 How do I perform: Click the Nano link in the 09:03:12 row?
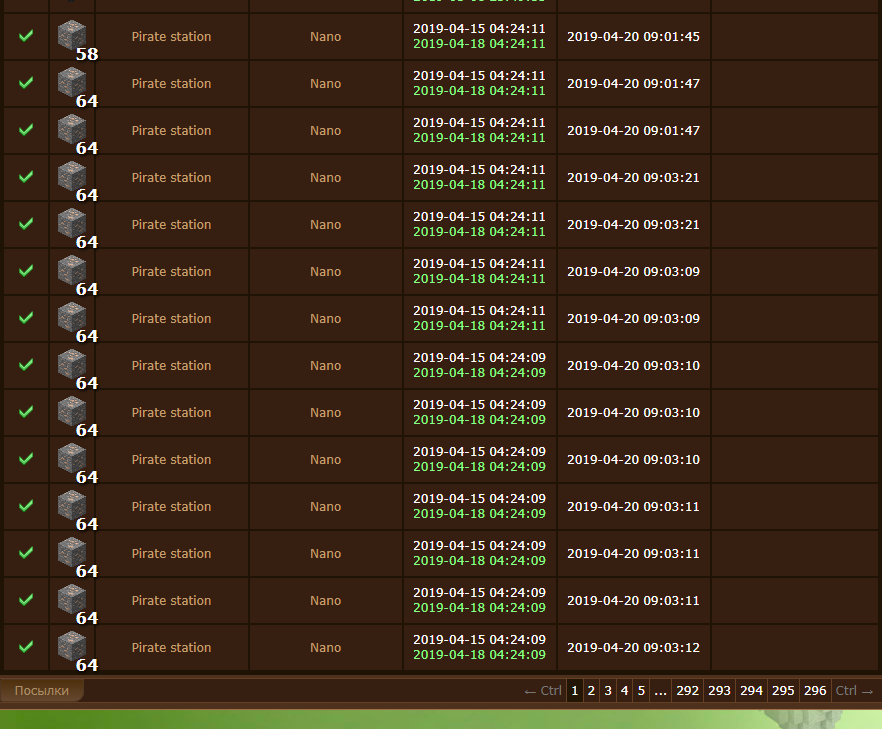point(325,648)
